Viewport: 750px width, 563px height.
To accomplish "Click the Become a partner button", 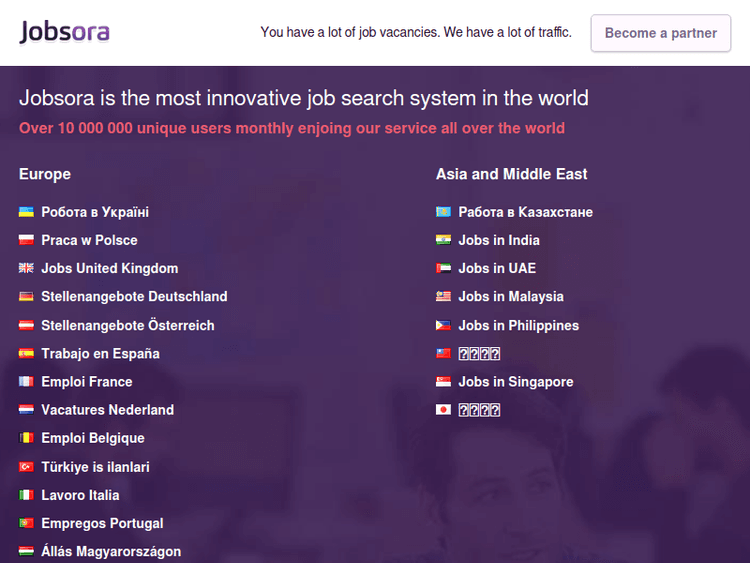I will click(661, 33).
